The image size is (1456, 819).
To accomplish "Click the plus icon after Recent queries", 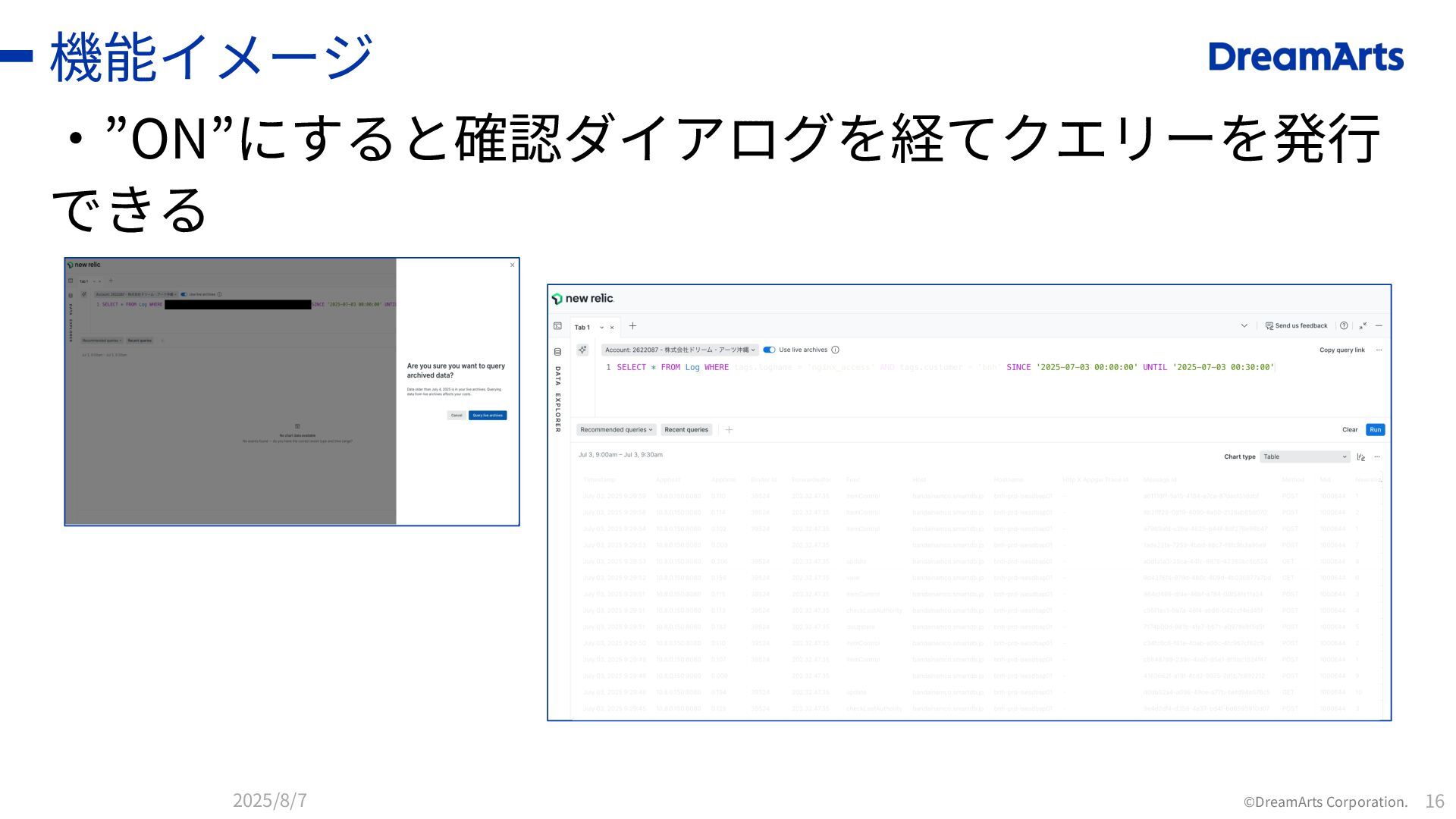I will pos(729,430).
